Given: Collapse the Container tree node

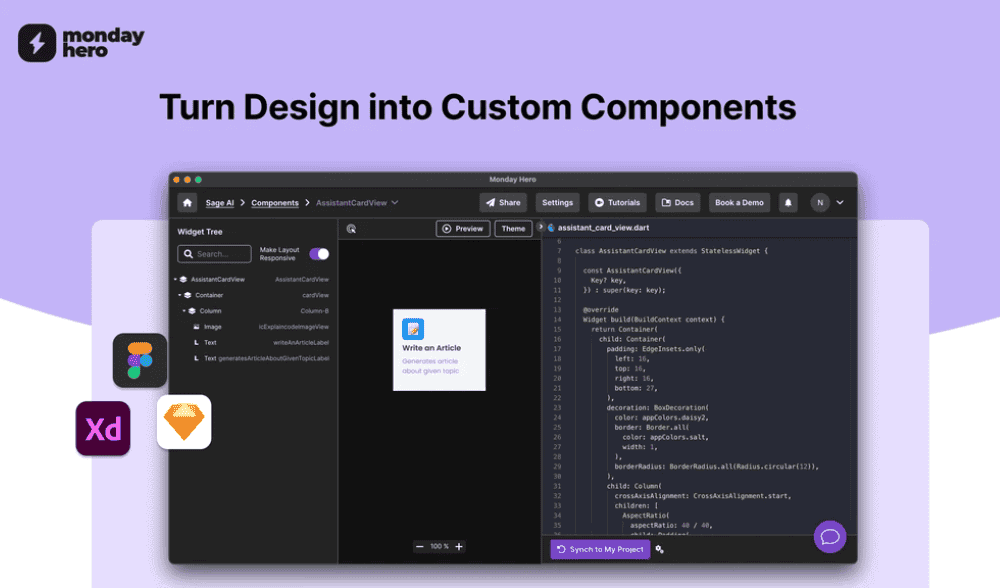Looking at the screenshot, I should point(180,295).
